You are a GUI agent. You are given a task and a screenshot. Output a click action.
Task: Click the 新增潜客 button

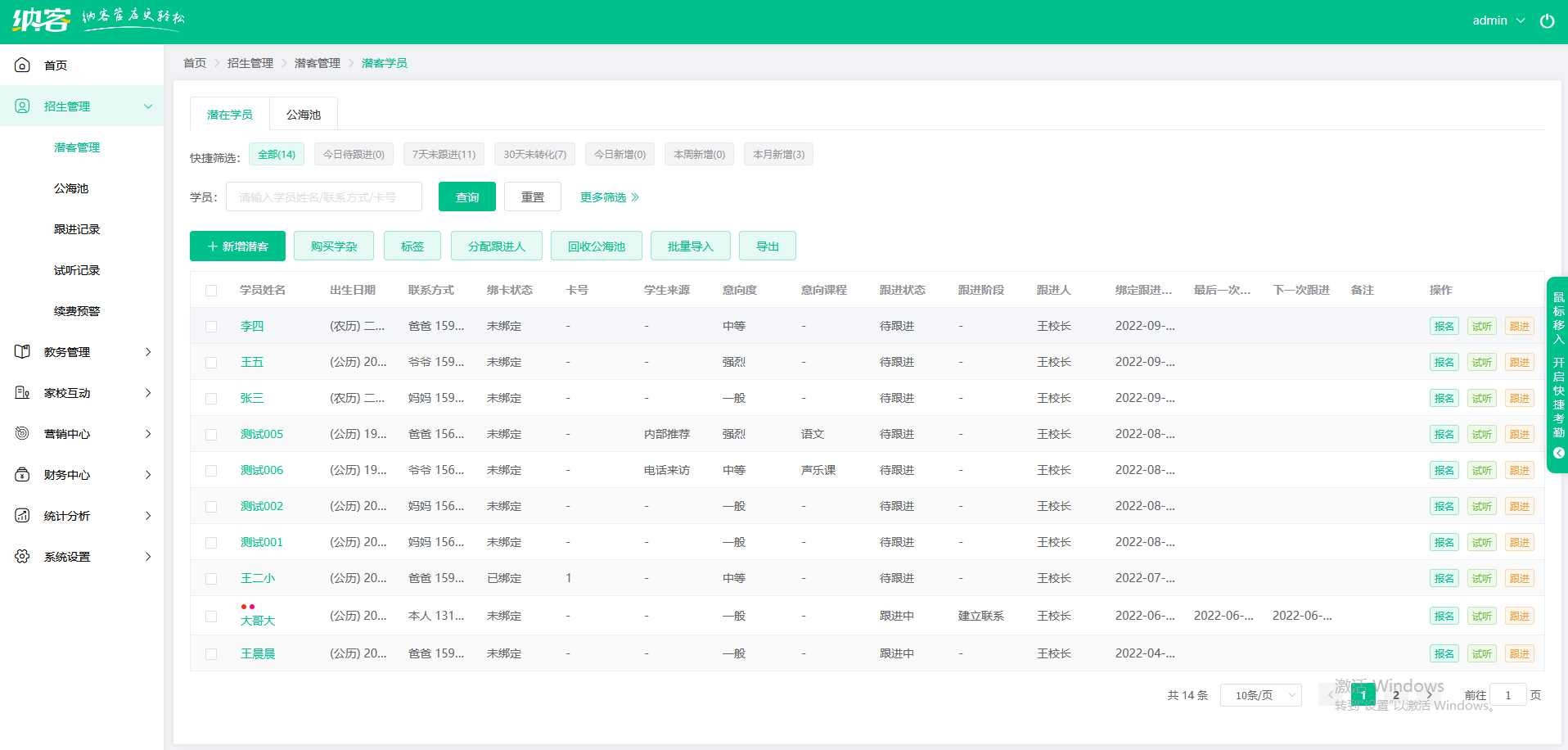pos(237,246)
